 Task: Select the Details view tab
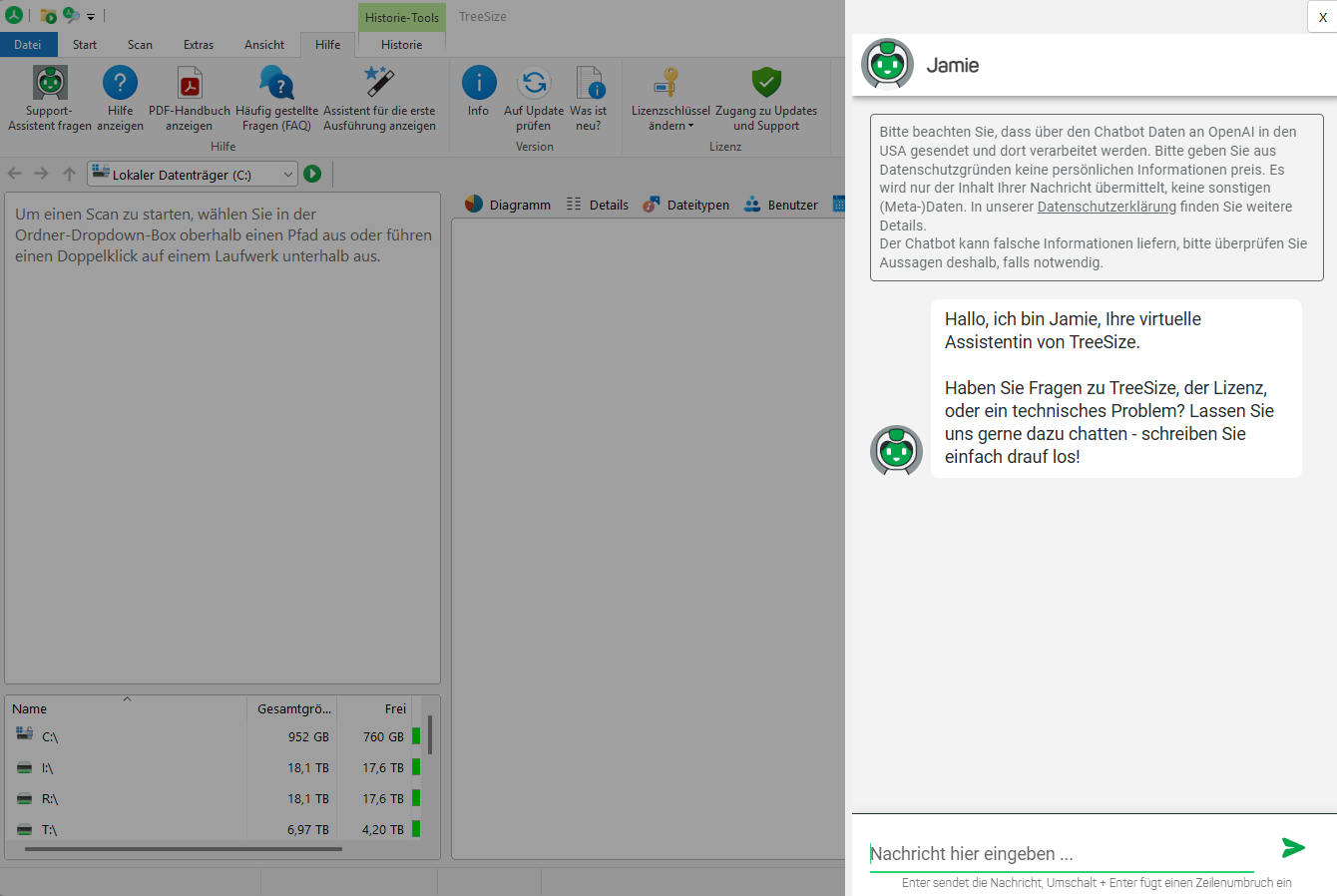598,205
